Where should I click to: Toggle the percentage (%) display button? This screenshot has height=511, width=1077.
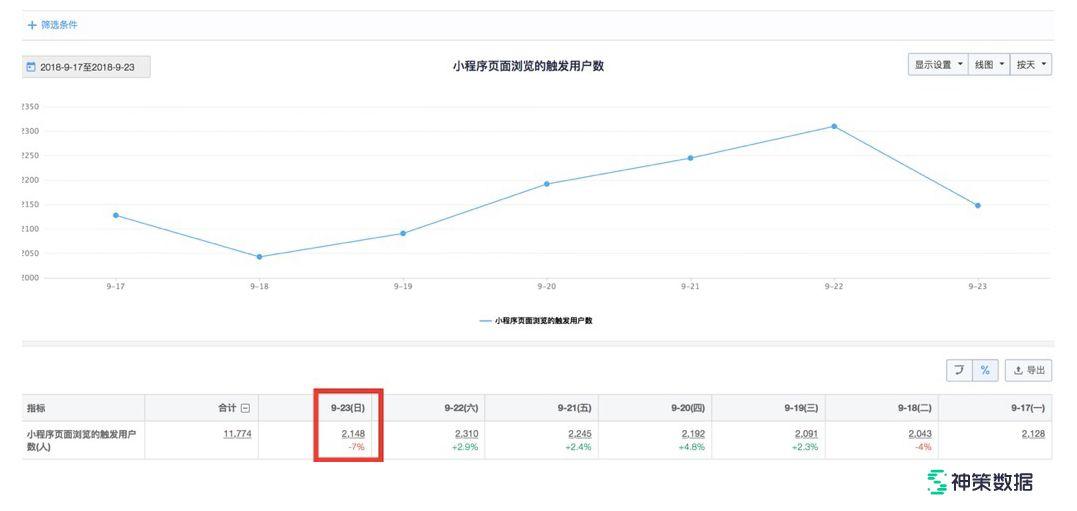[x=984, y=371]
